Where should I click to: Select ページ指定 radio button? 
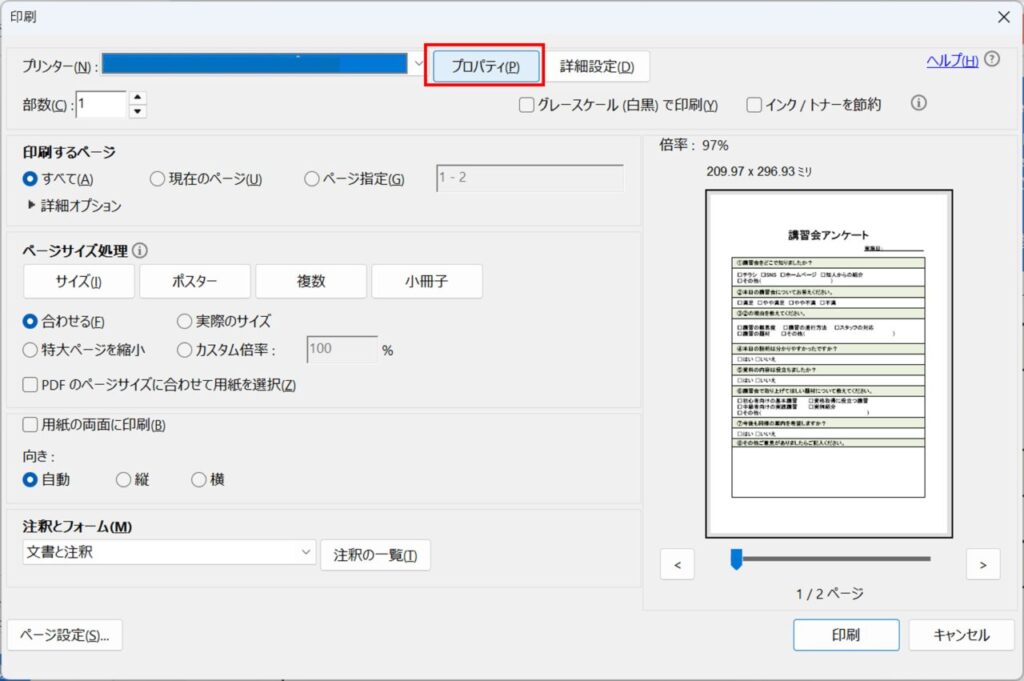(x=312, y=178)
